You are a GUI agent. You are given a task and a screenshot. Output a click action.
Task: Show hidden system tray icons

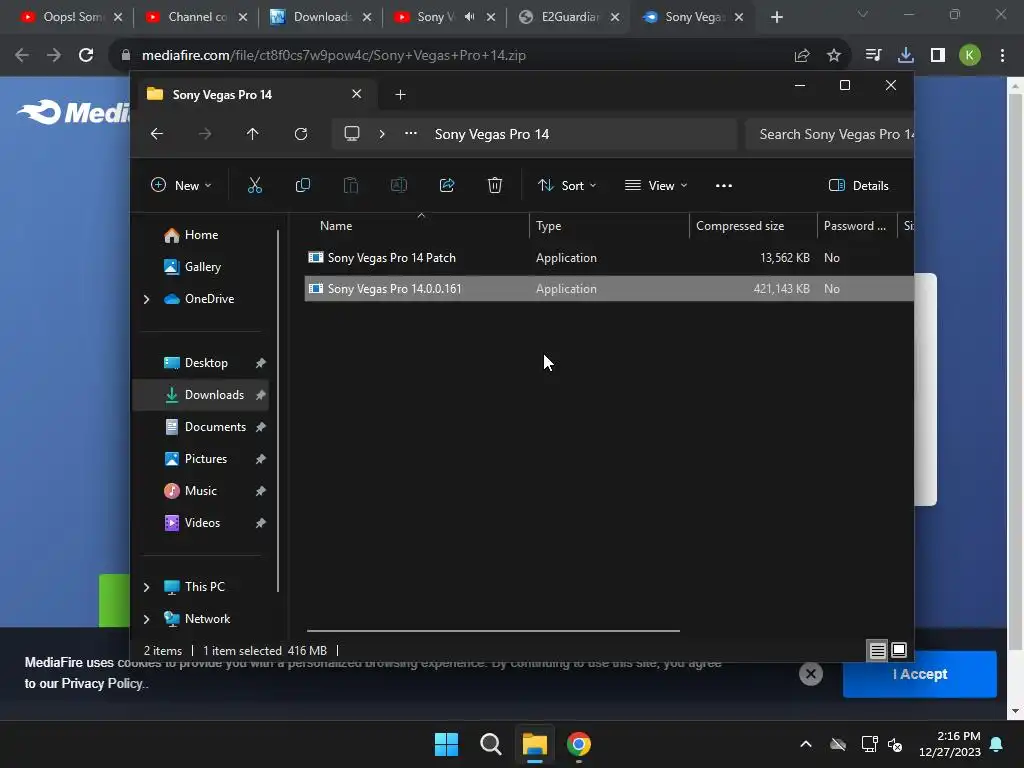[x=806, y=744]
